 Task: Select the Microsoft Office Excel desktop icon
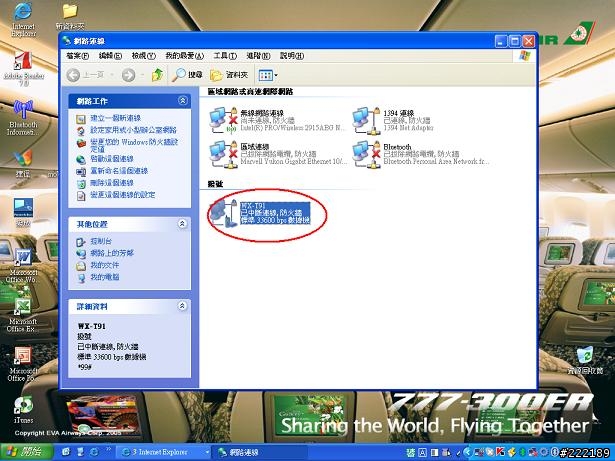[23, 315]
